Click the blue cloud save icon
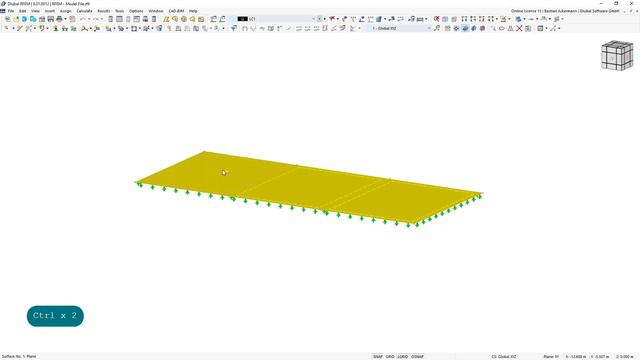The height and width of the screenshot is (360, 640). coord(24,19)
